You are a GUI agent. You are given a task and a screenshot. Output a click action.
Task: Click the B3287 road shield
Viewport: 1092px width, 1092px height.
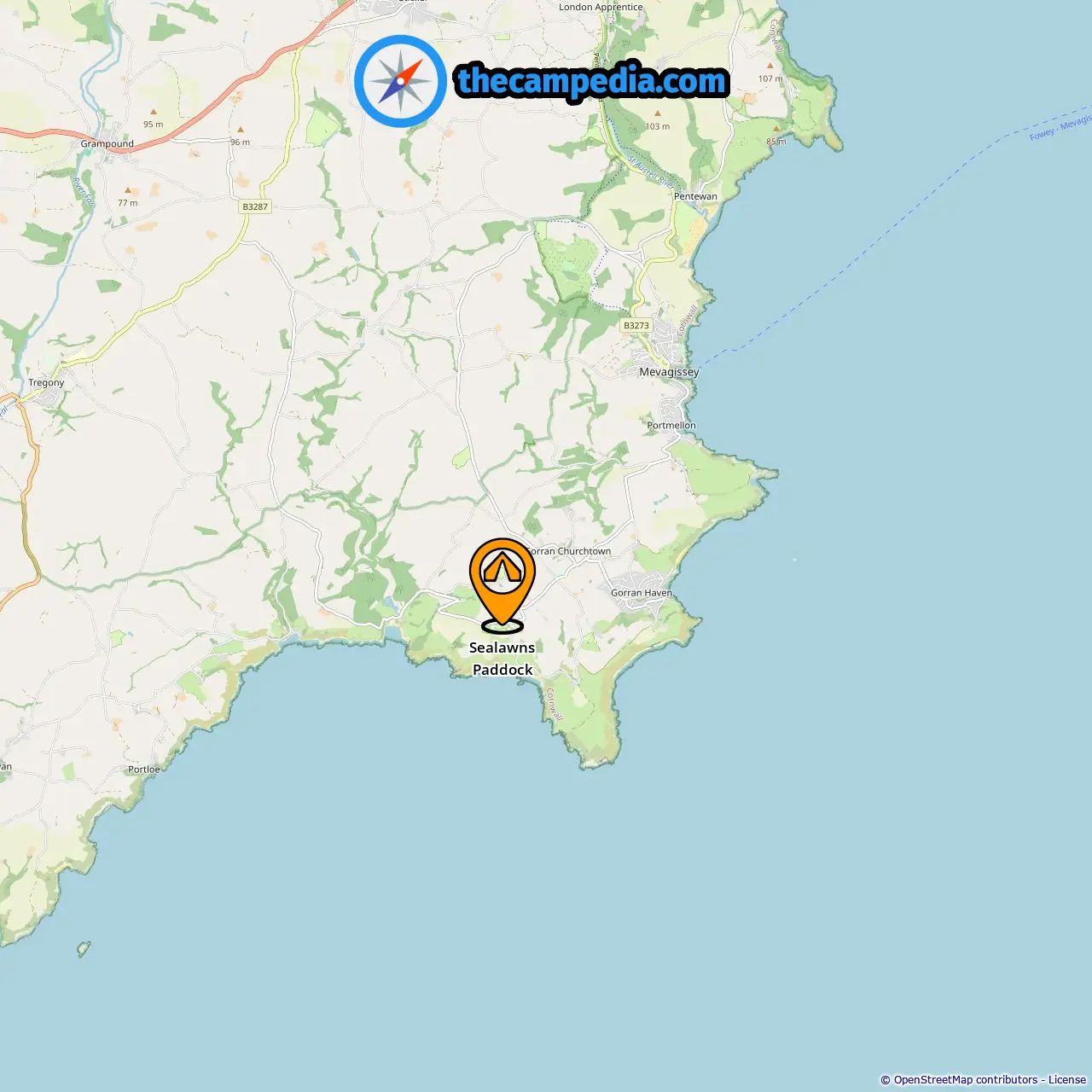click(255, 206)
